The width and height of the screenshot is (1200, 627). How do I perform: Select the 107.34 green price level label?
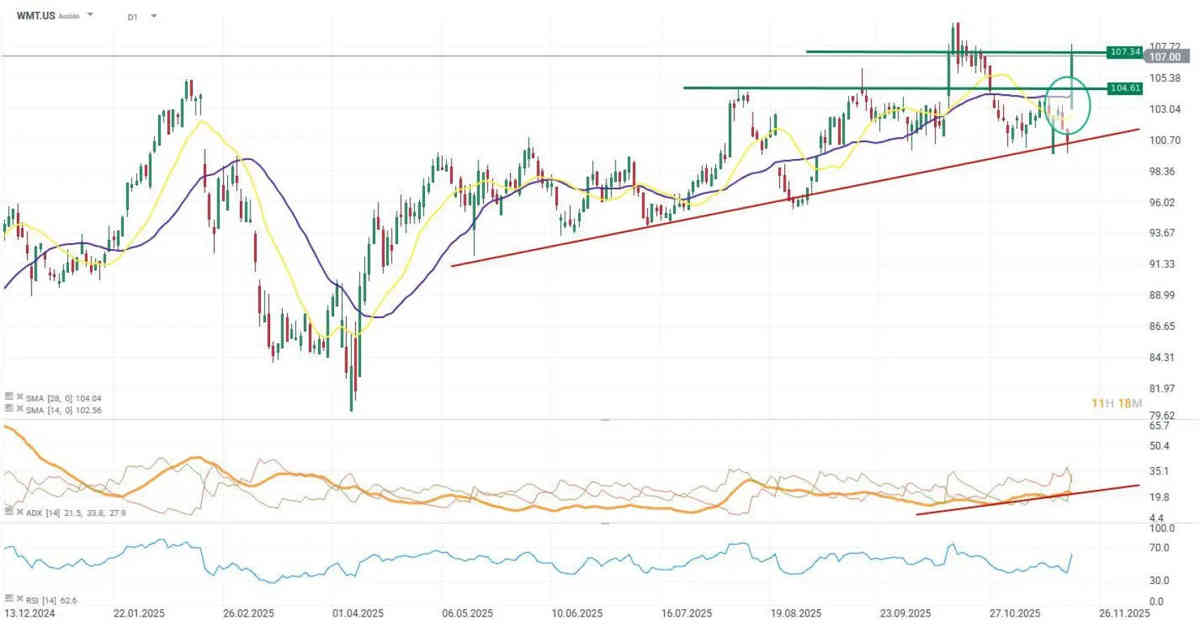click(1125, 51)
